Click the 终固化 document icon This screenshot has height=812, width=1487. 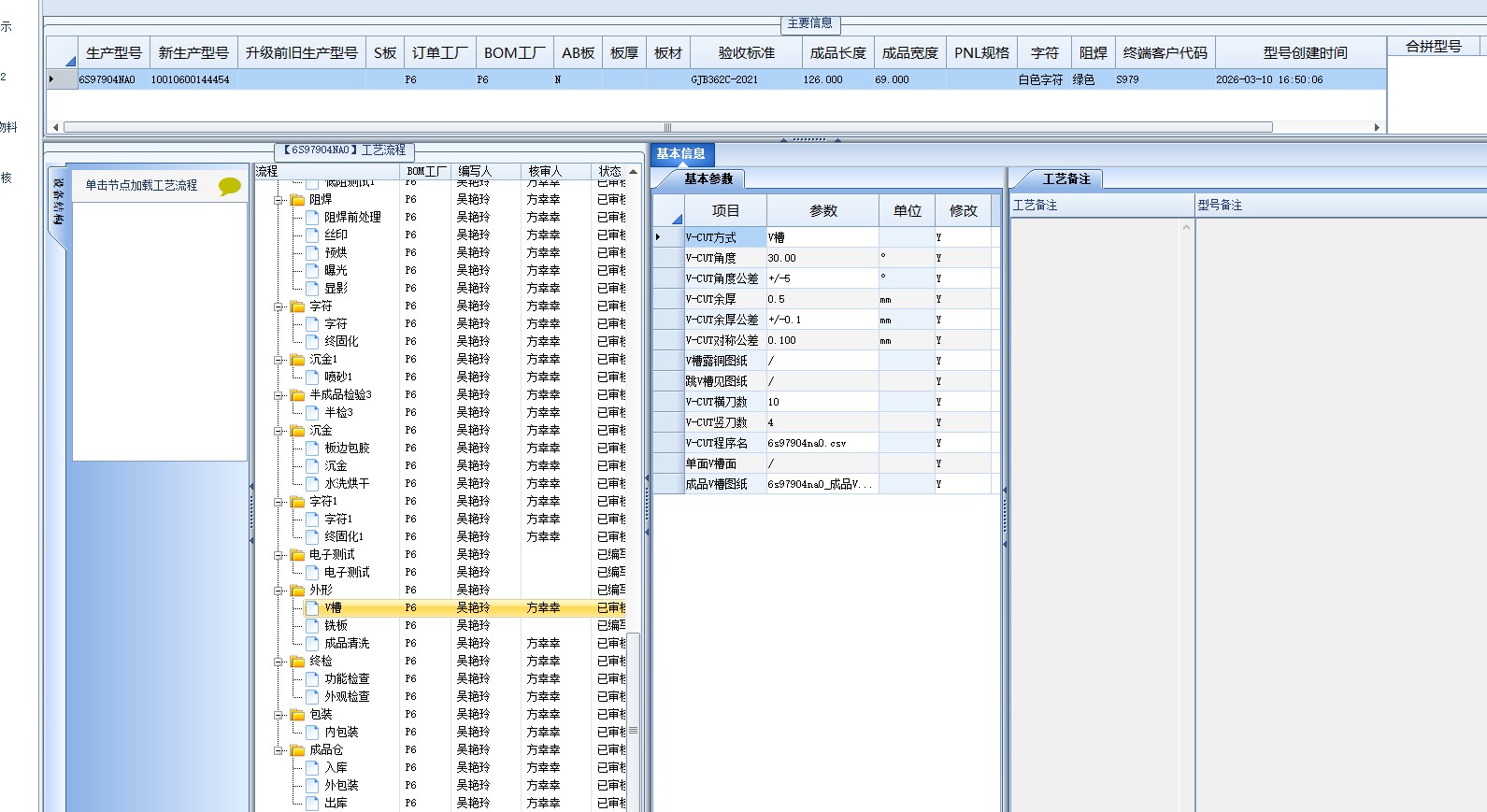(x=313, y=342)
